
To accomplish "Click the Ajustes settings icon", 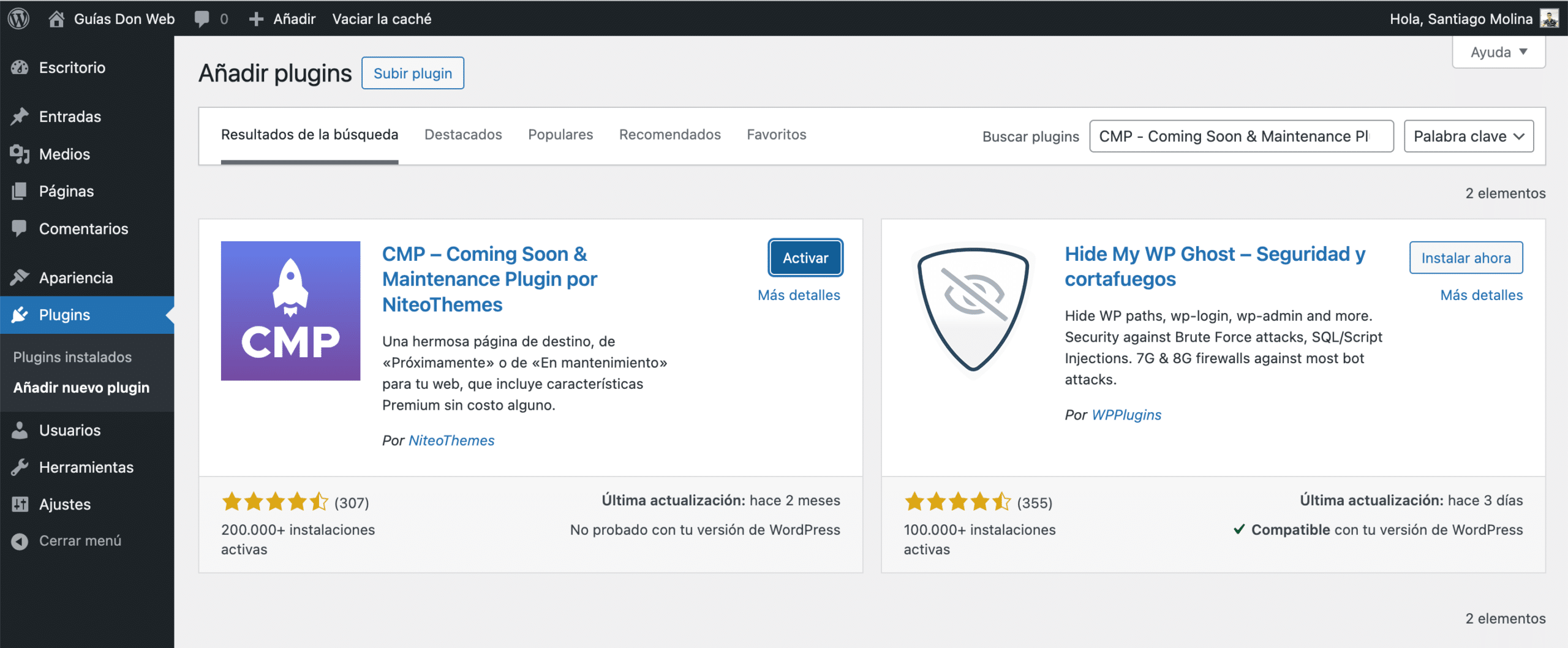I will click(20, 504).
